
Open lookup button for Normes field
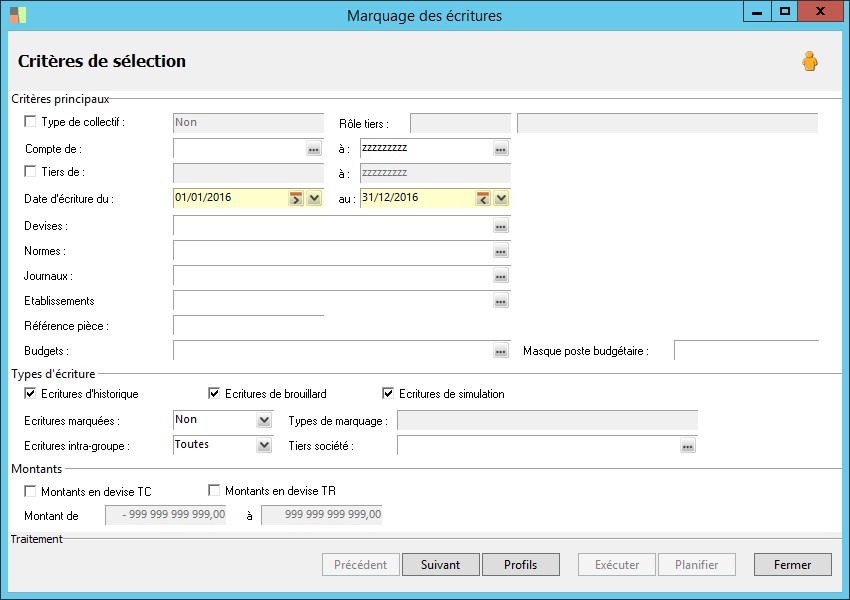click(x=501, y=252)
